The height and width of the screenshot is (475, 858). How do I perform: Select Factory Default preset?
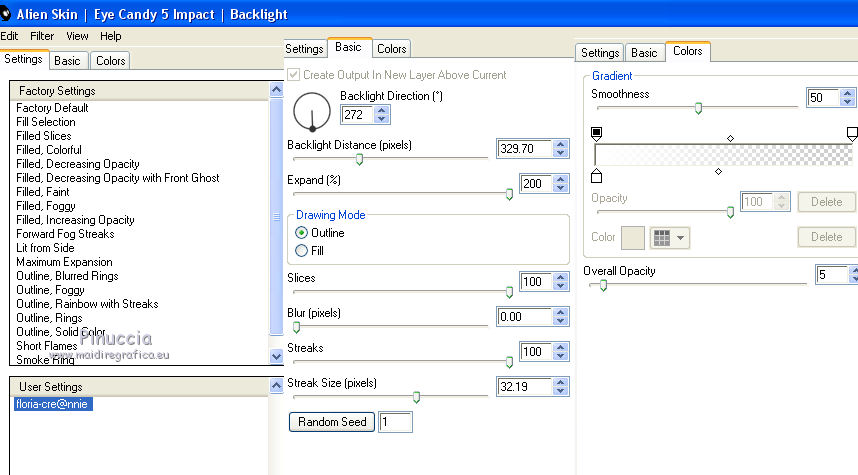click(52, 108)
